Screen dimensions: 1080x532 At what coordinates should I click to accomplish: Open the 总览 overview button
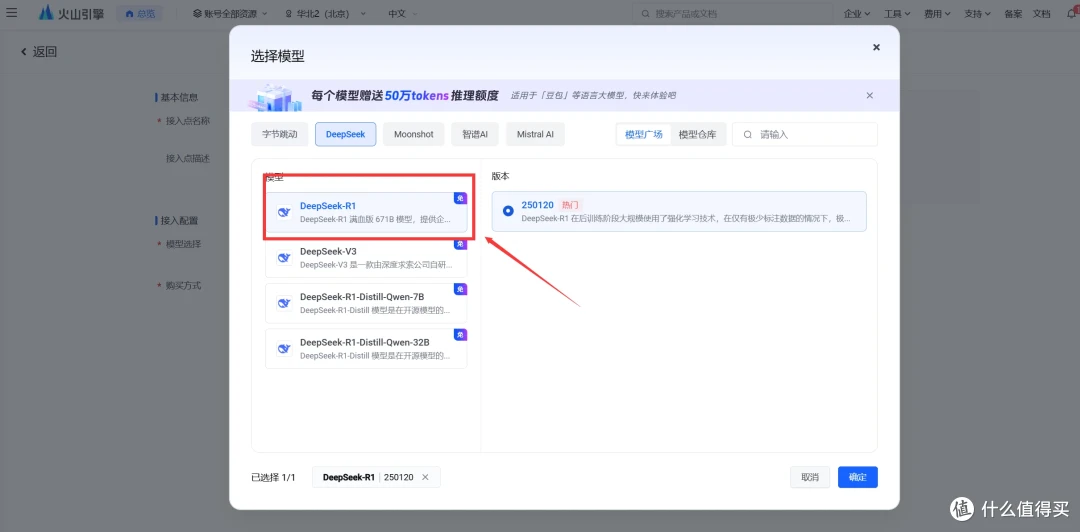[x=140, y=13]
